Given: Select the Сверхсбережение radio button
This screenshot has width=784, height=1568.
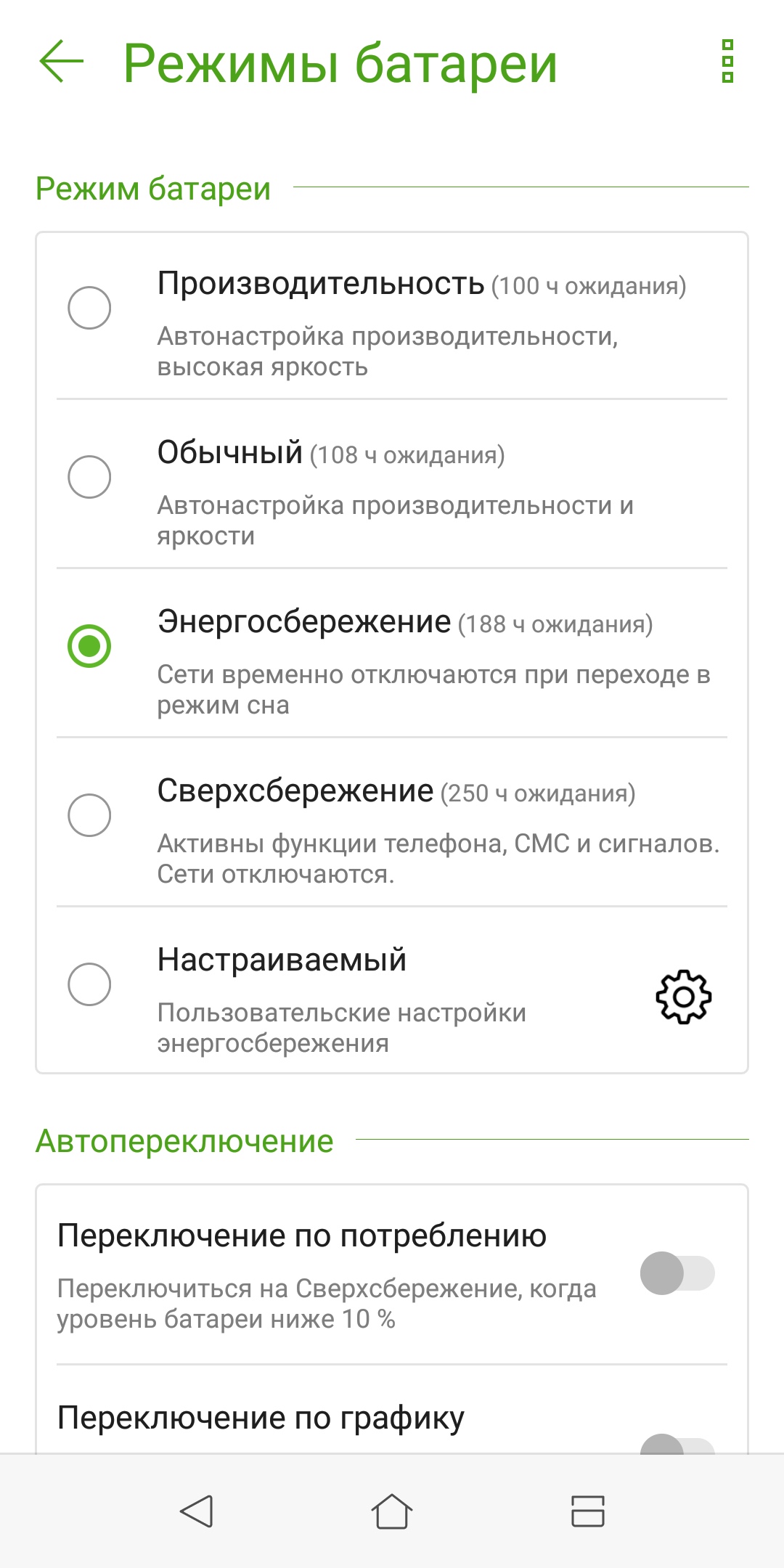Looking at the screenshot, I should coord(89,815).
